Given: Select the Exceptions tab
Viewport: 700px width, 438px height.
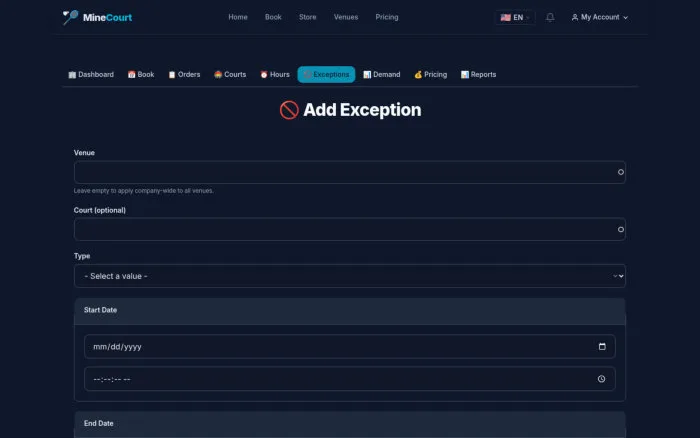Looking at the screenshot, I should point(326,75).
